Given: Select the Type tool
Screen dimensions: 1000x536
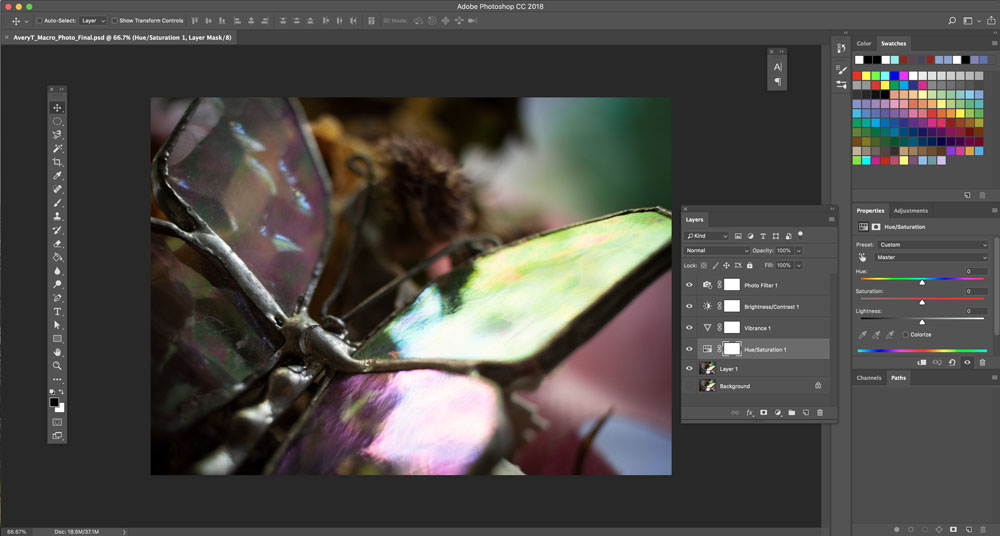Looking at the screenshot, I should [x=57, y=311].
